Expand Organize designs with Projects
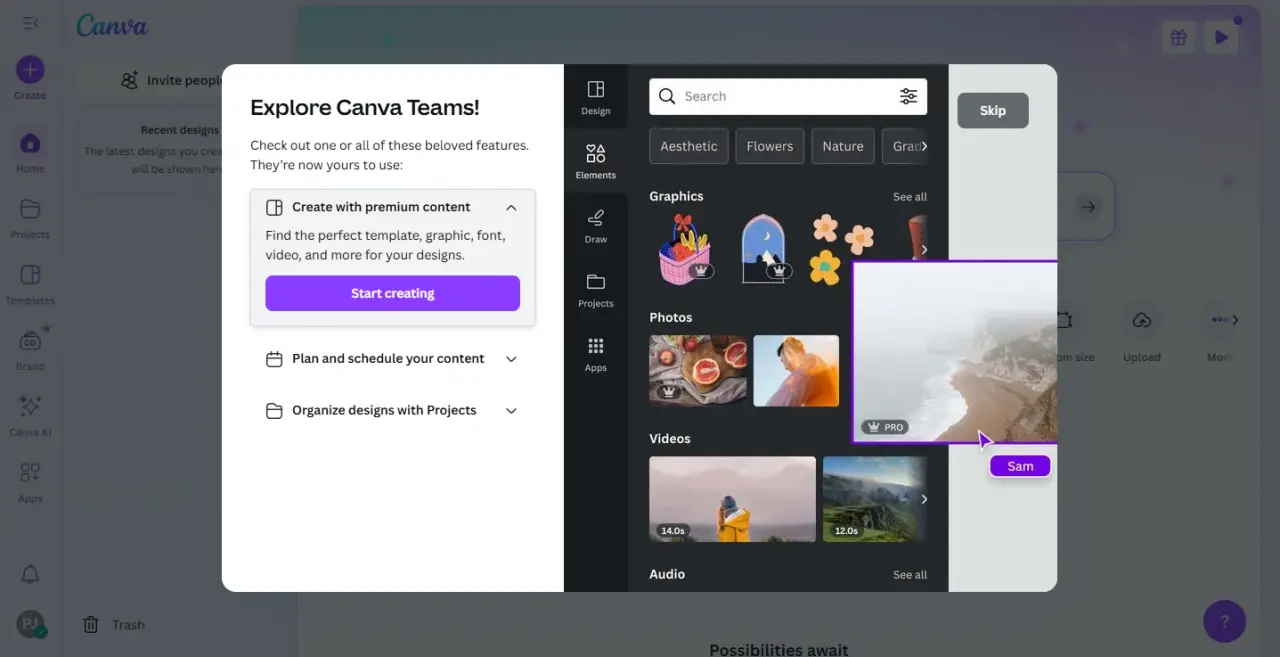This screenshot has width=1280, height=657. [x=392, y=411]
